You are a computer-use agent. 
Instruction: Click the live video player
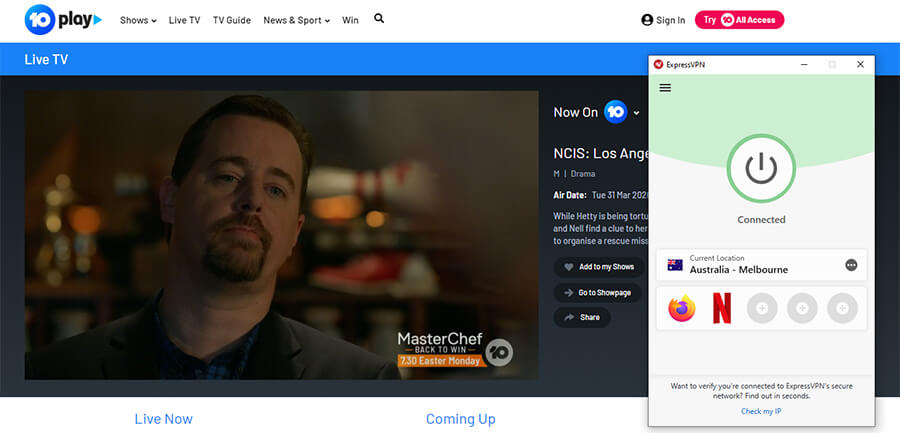281,235
